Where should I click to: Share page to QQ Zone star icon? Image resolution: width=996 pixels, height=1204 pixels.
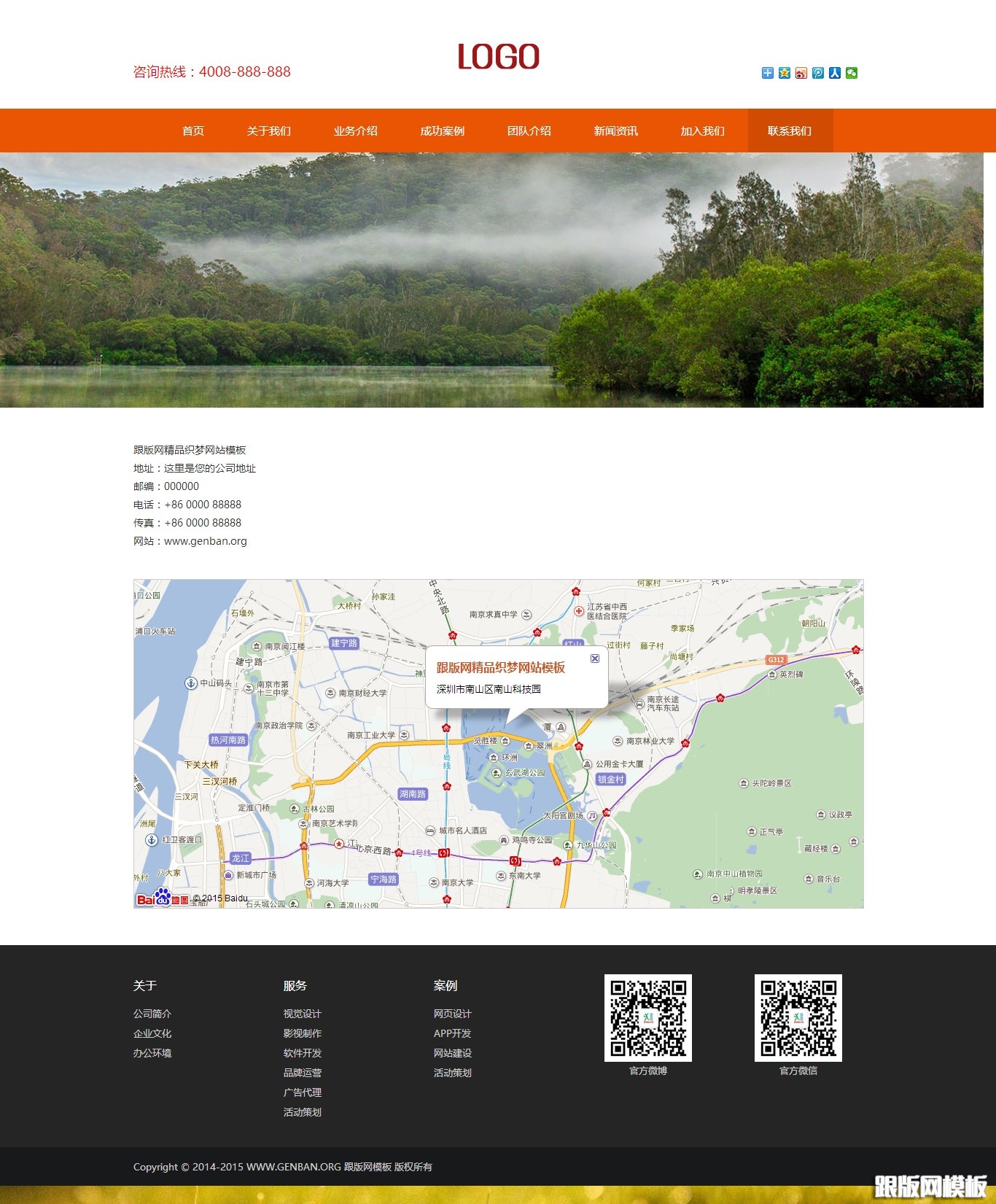point(784,73)
